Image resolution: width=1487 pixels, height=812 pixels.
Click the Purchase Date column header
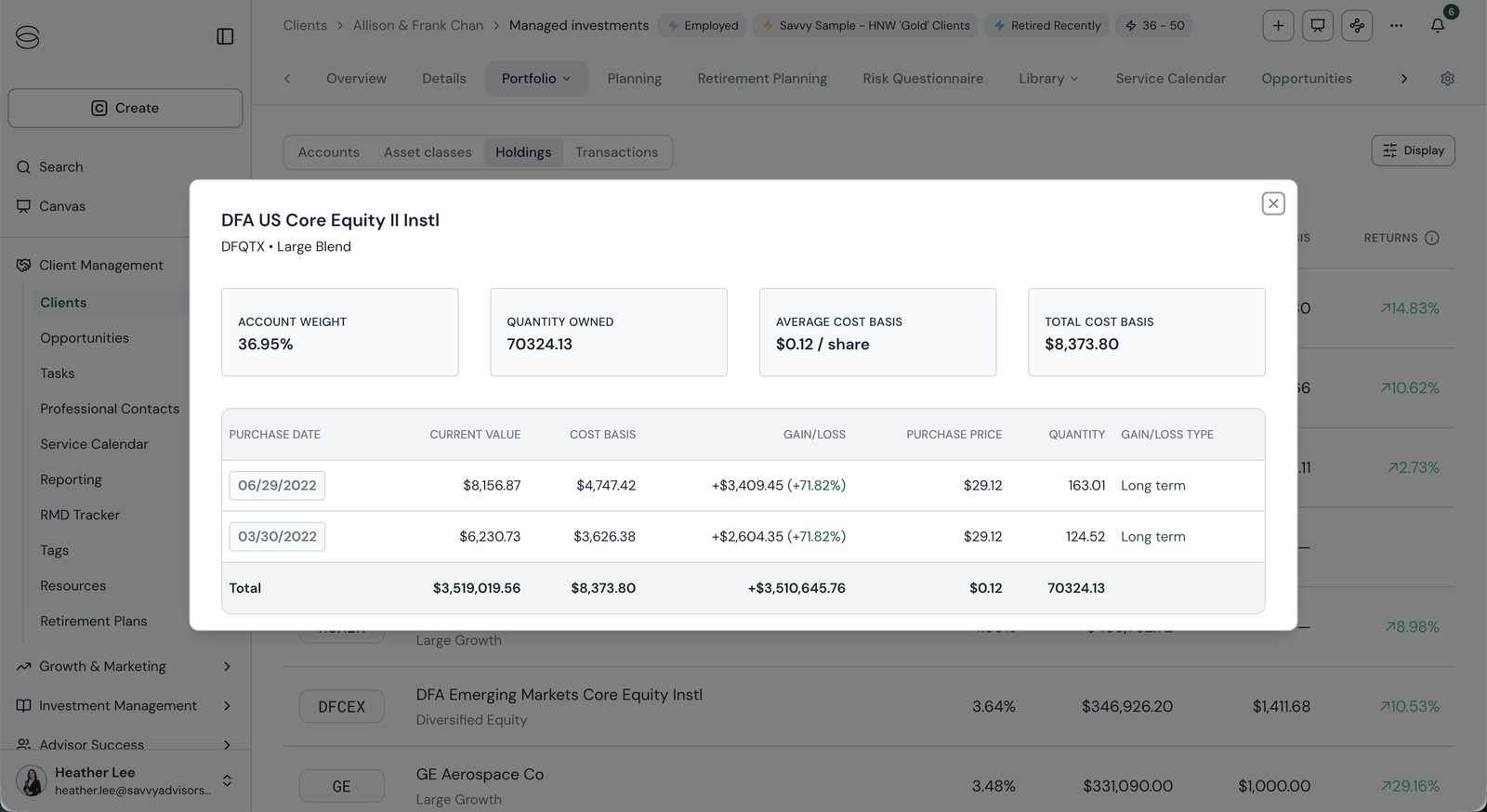pos(275,435)
